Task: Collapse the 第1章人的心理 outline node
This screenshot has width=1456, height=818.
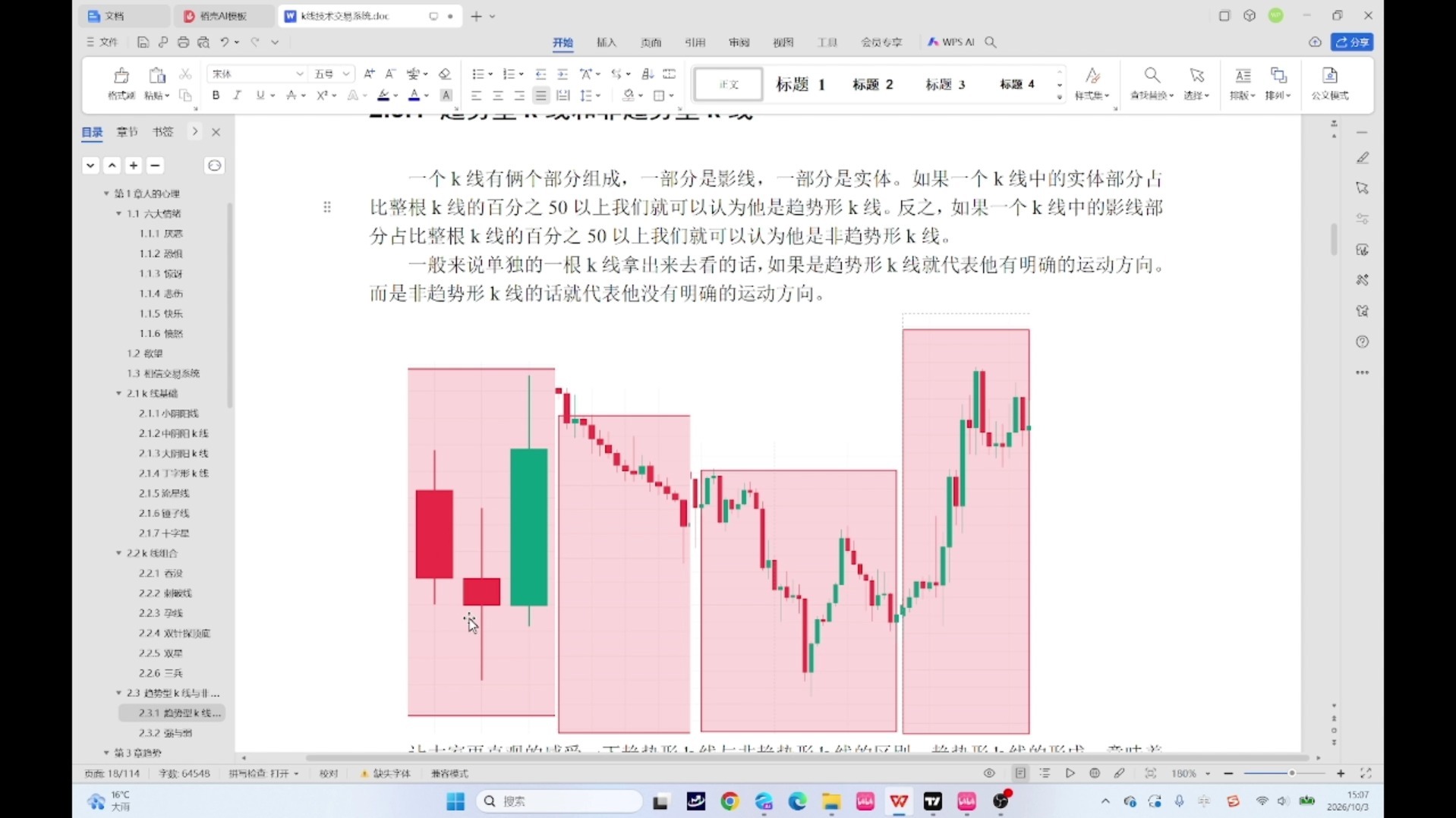Action: (106, 193)
